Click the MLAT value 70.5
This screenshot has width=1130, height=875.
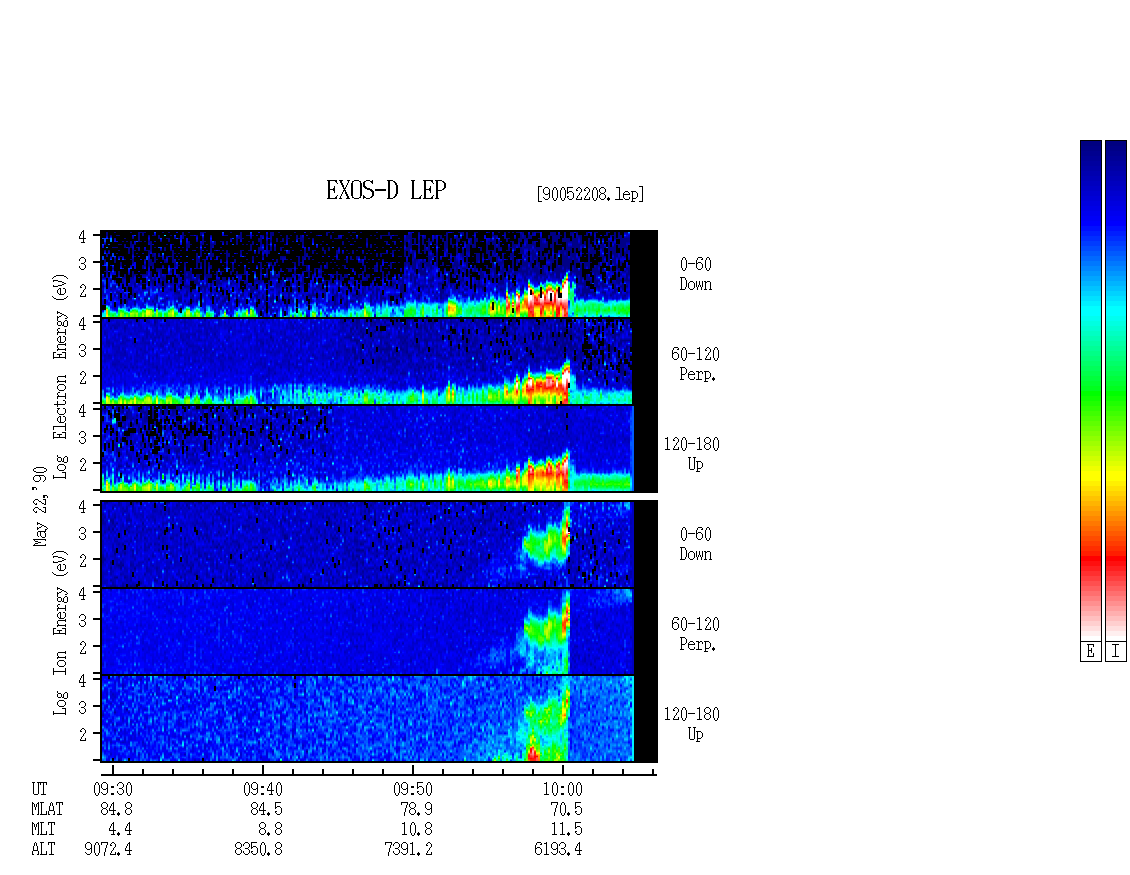click(x=566, y=809)
